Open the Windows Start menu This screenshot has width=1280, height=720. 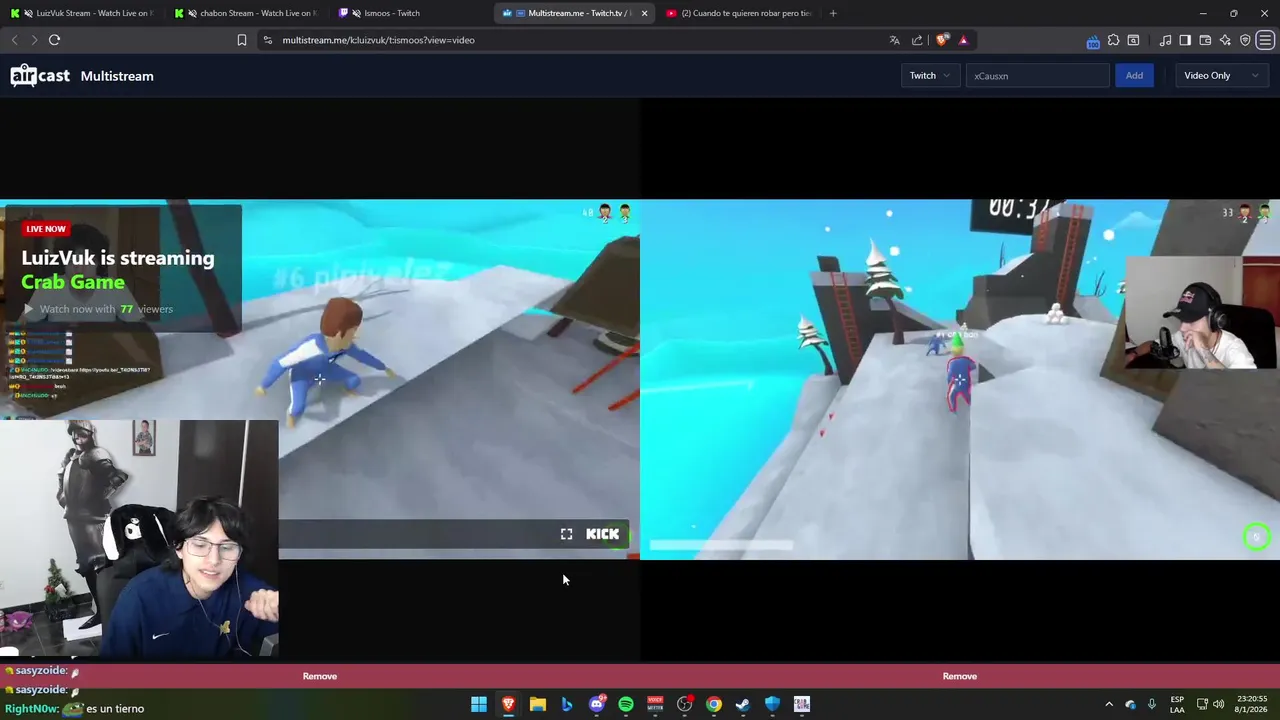pos(479,704)
